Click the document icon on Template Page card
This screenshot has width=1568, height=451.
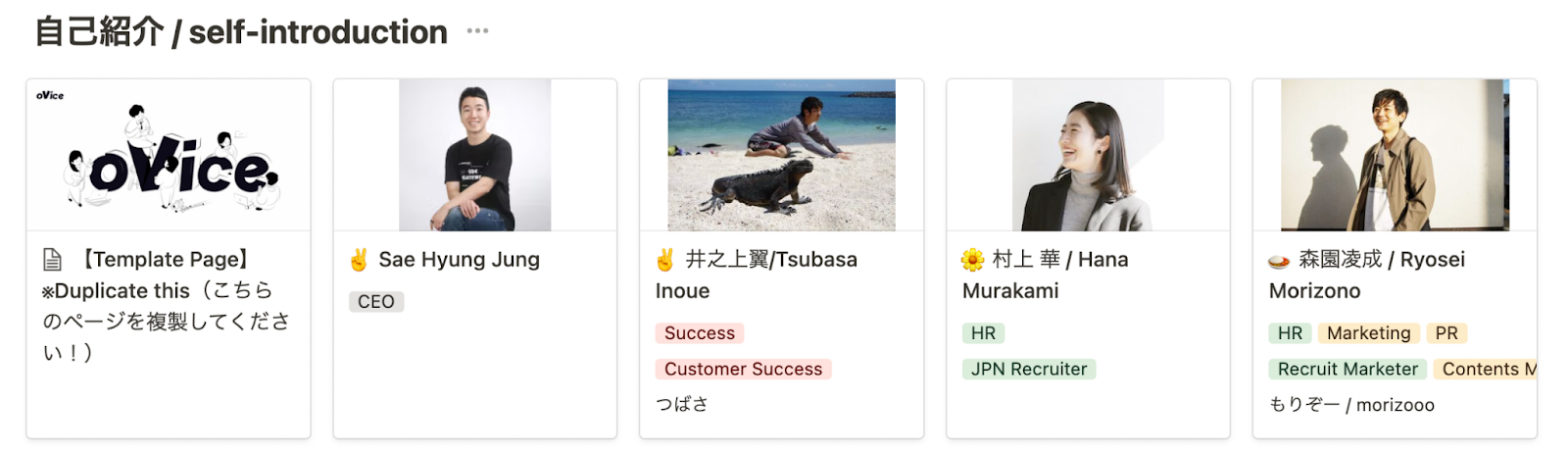point(52,260)
